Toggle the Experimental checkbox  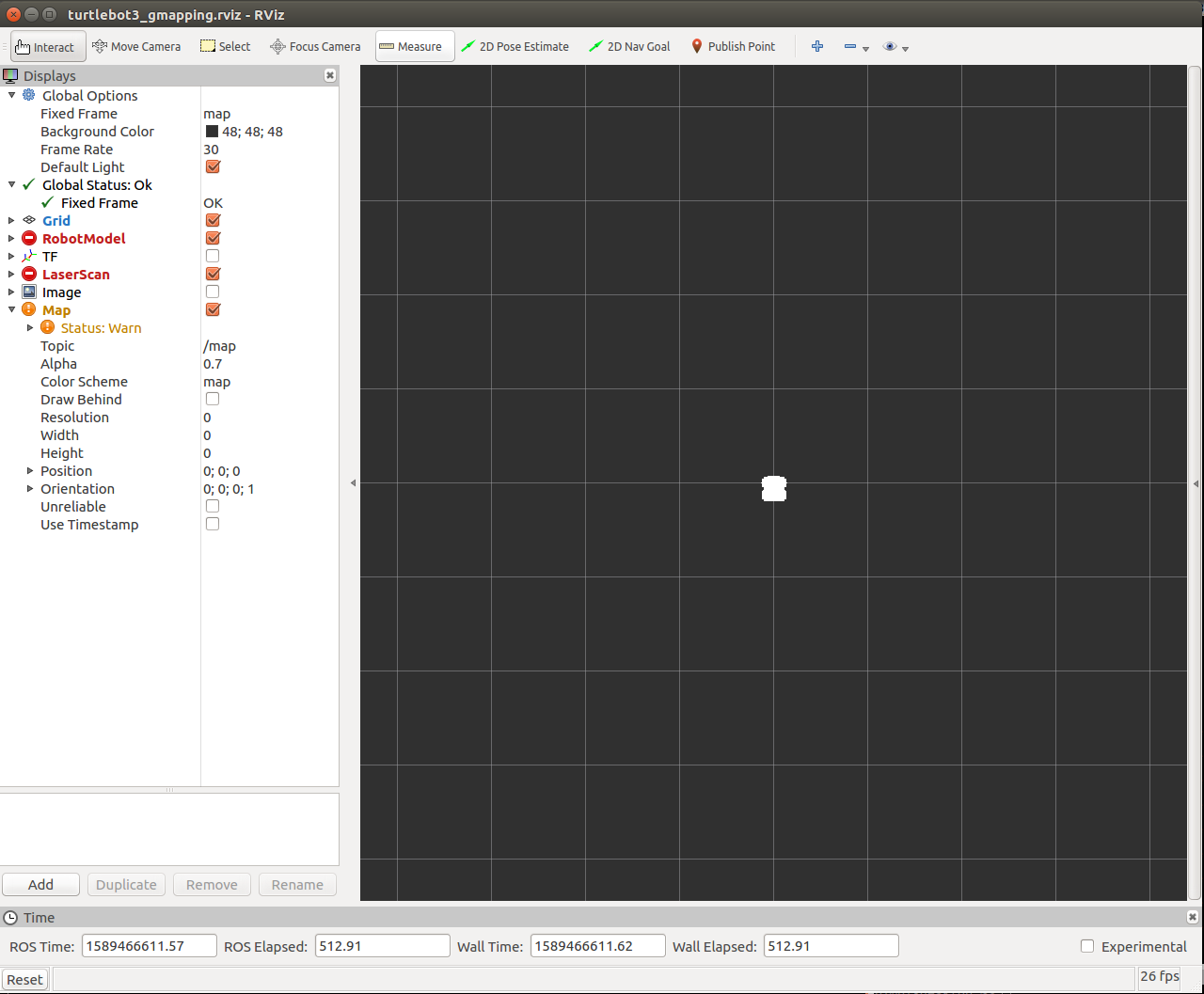coord(1087,946)
